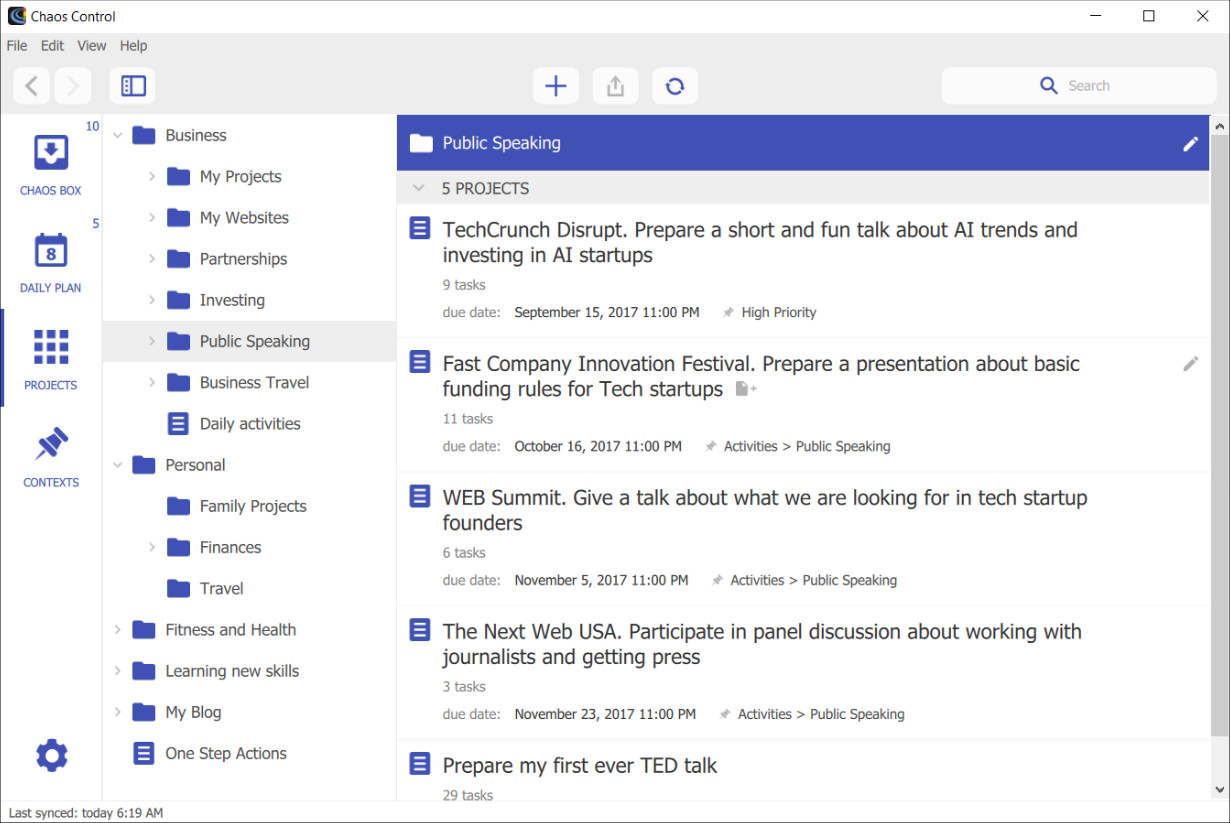The image size is (1230, 823).
Task: Click the pin icon beside High Priority
Action: [x=728, y=313]
